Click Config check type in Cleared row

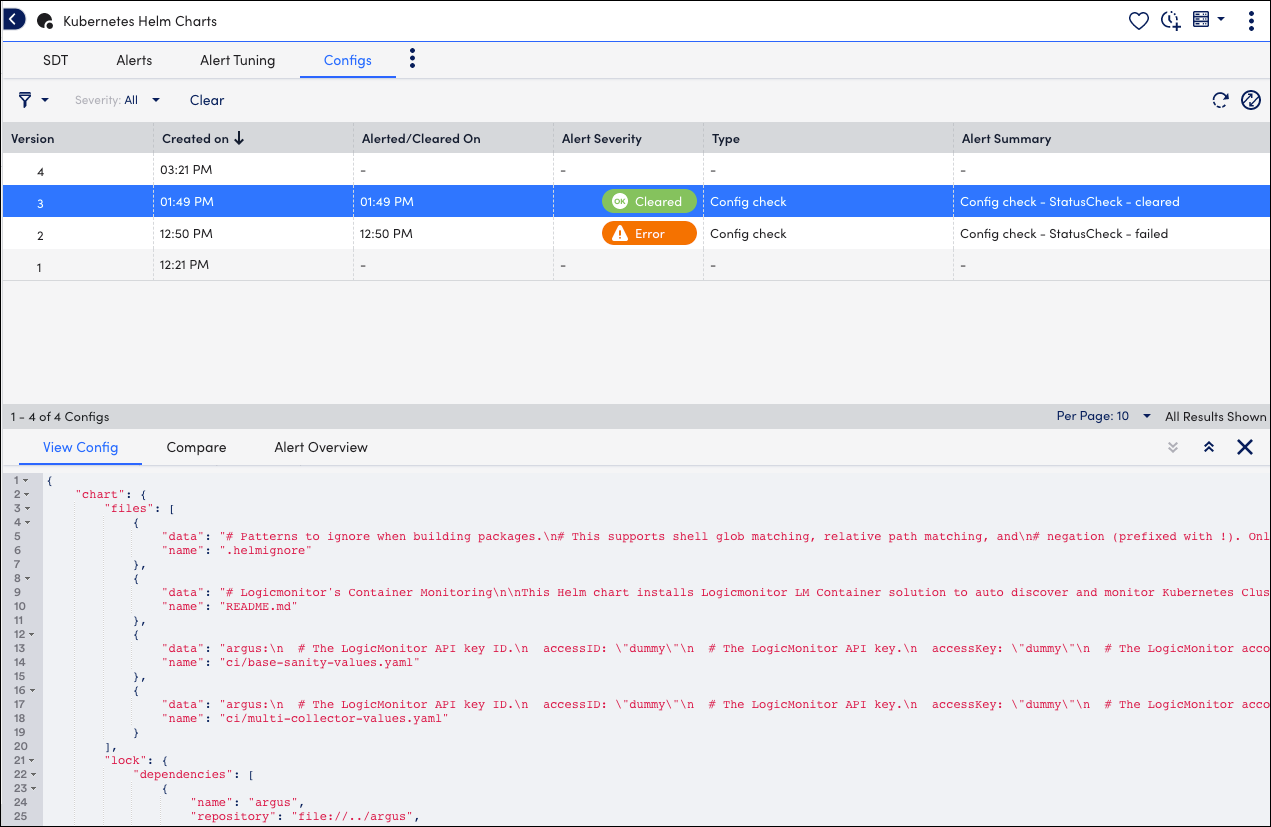[x=748, y=202]
